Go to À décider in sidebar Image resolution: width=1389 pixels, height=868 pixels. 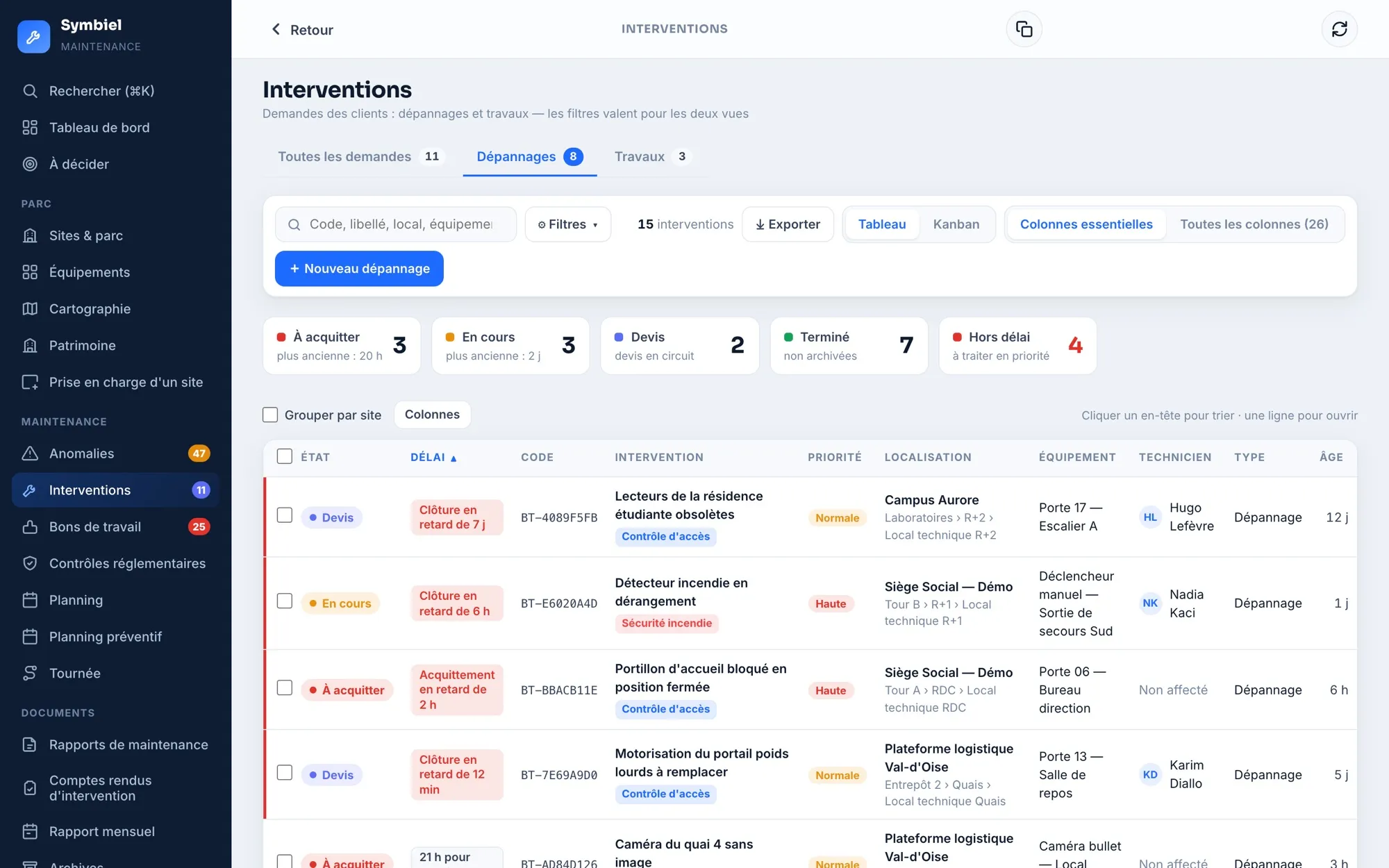click(115, 165)
